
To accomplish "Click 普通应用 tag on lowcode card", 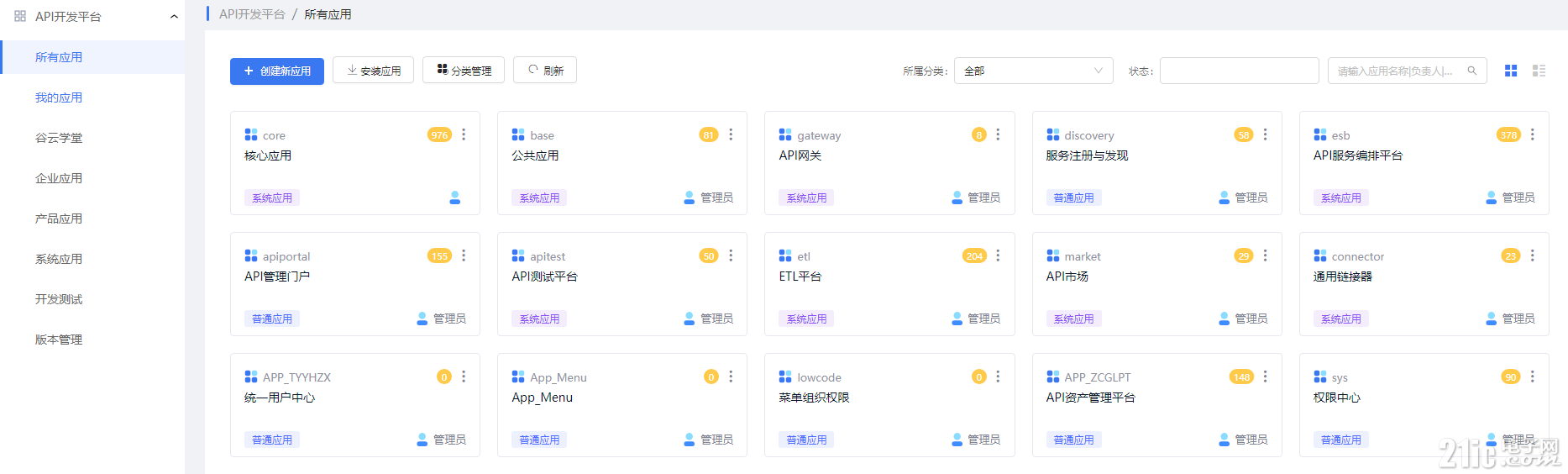I will click(806, 440).
